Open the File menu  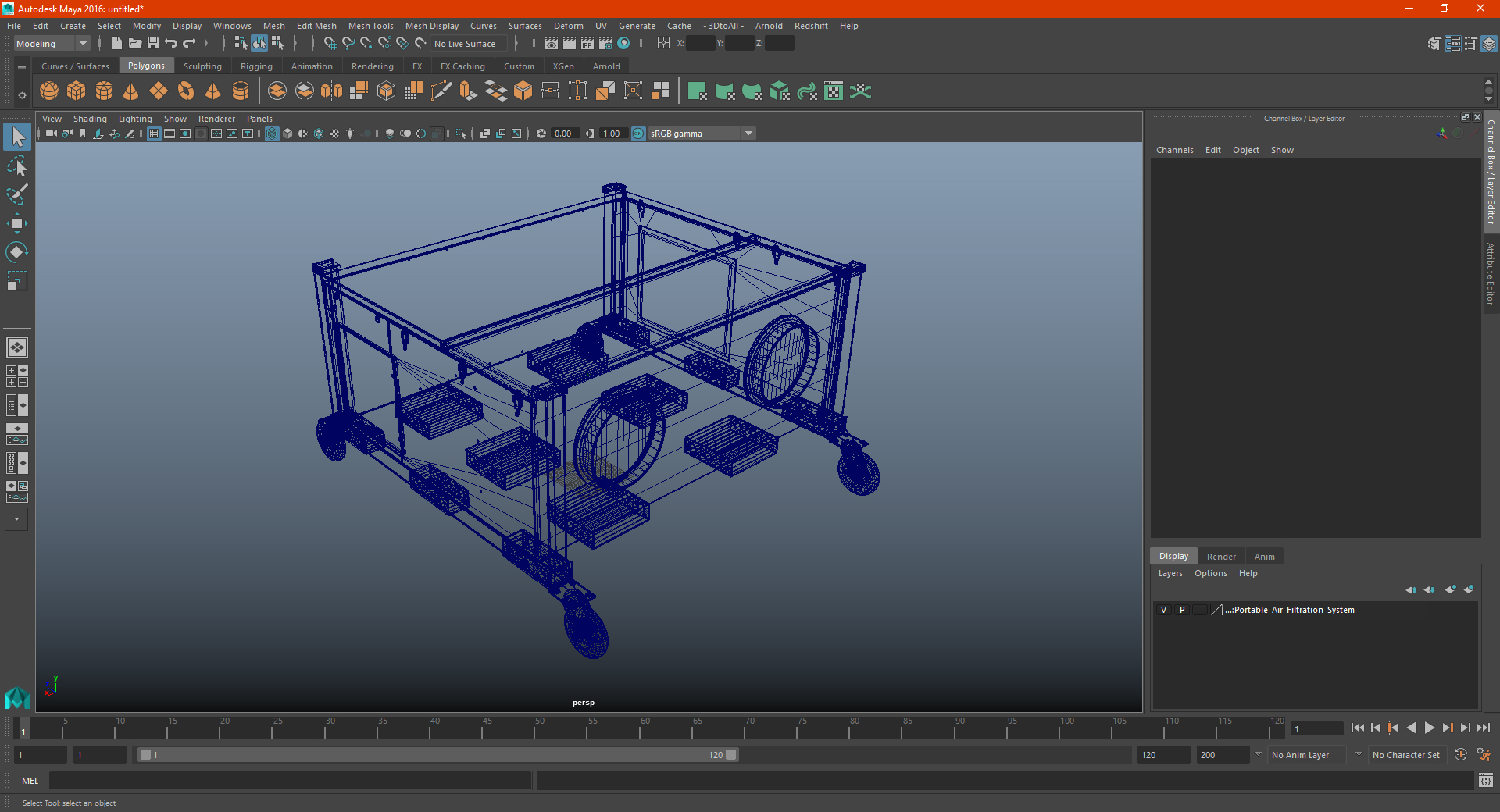point(14,26)
